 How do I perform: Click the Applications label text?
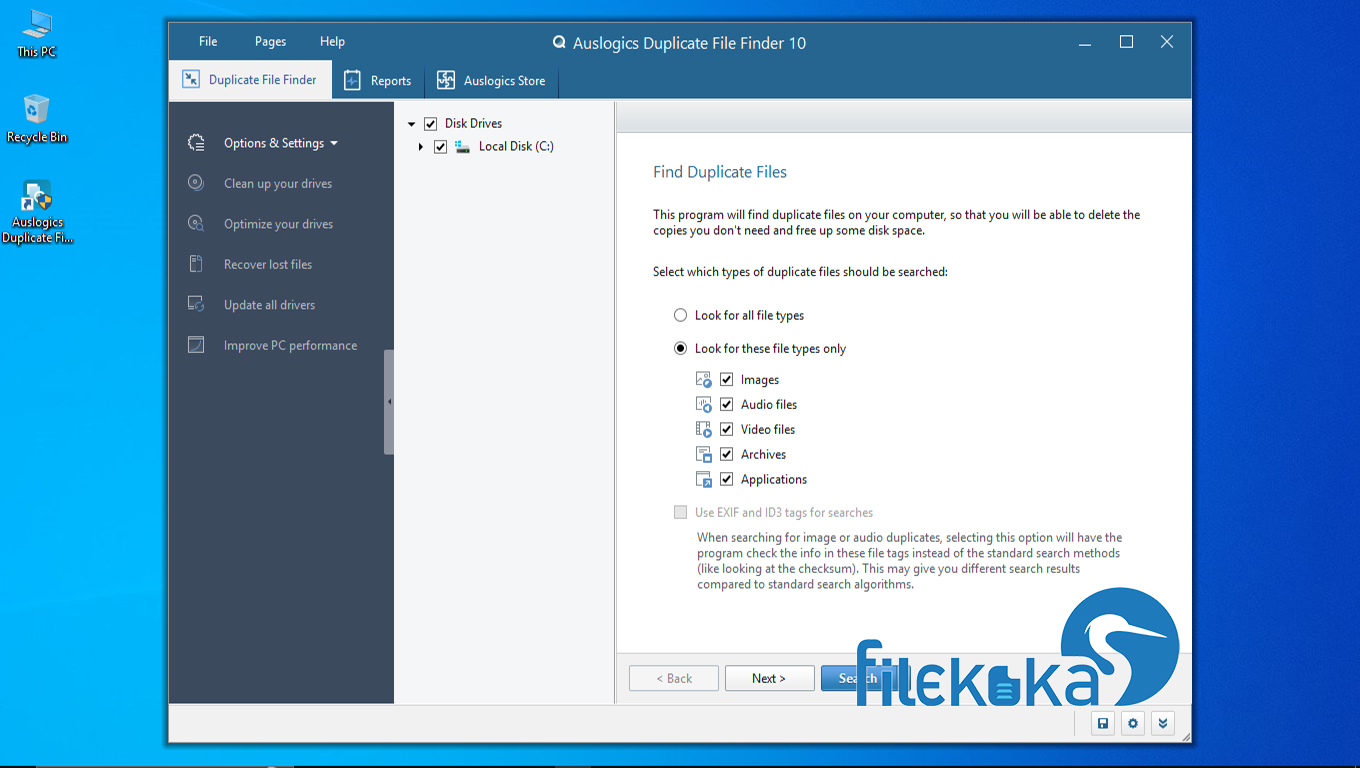tap(774, 480)
